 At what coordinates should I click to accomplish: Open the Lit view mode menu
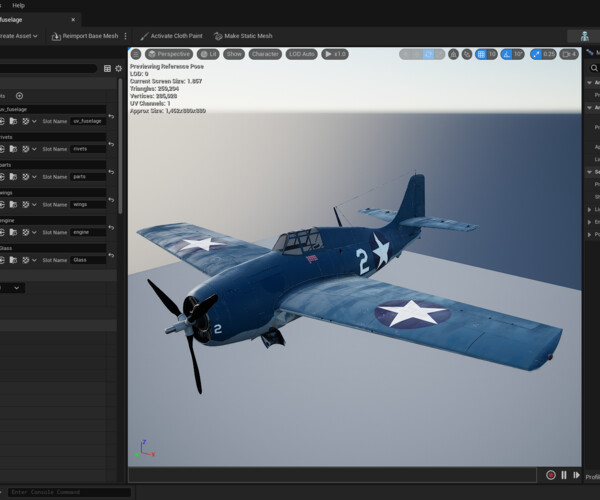(207, 54)
